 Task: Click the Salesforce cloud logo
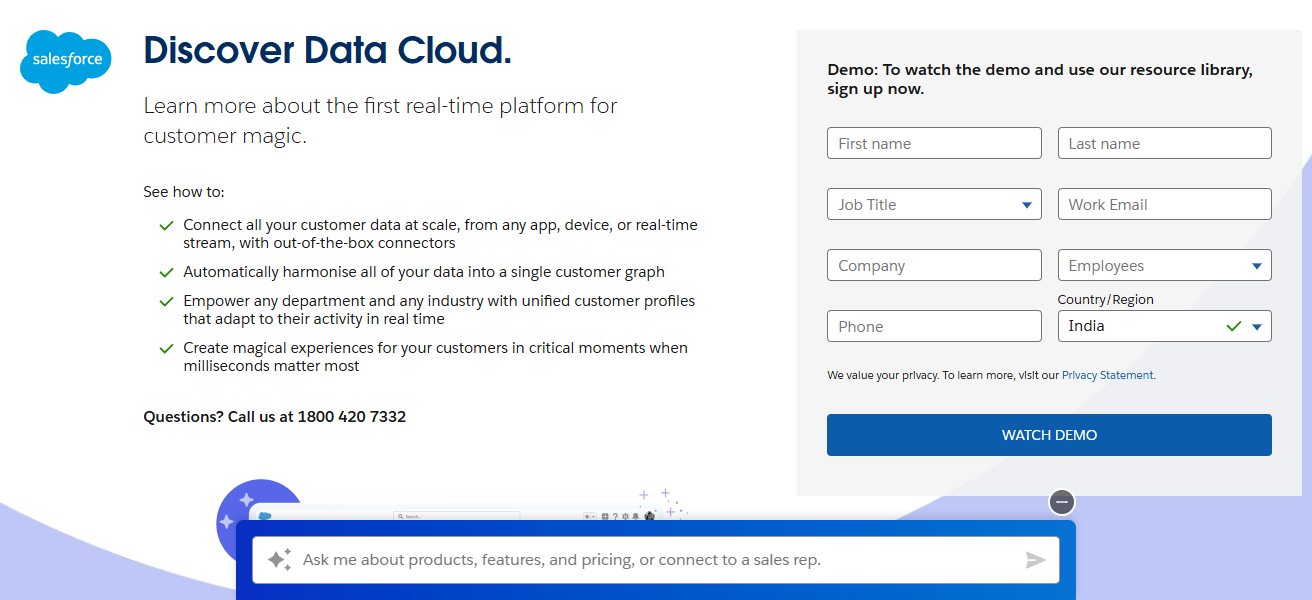(65, 61)
